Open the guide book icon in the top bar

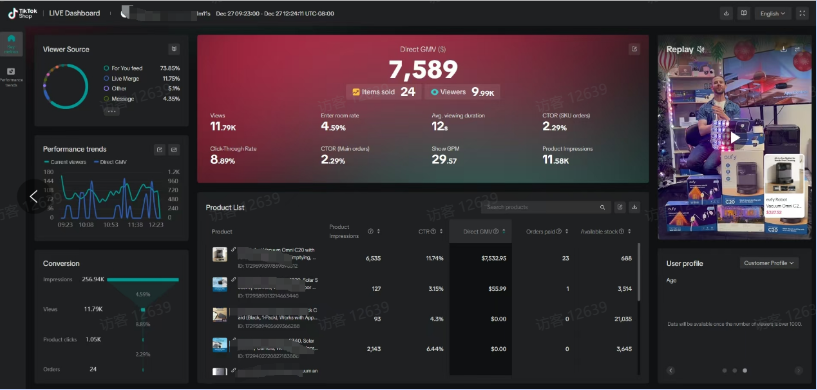tap(744, 14)
